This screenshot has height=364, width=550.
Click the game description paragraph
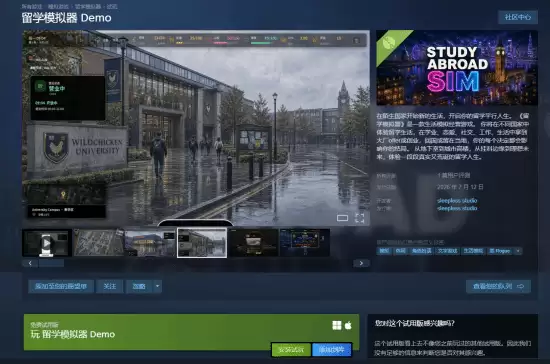click(x=452, y=136)
